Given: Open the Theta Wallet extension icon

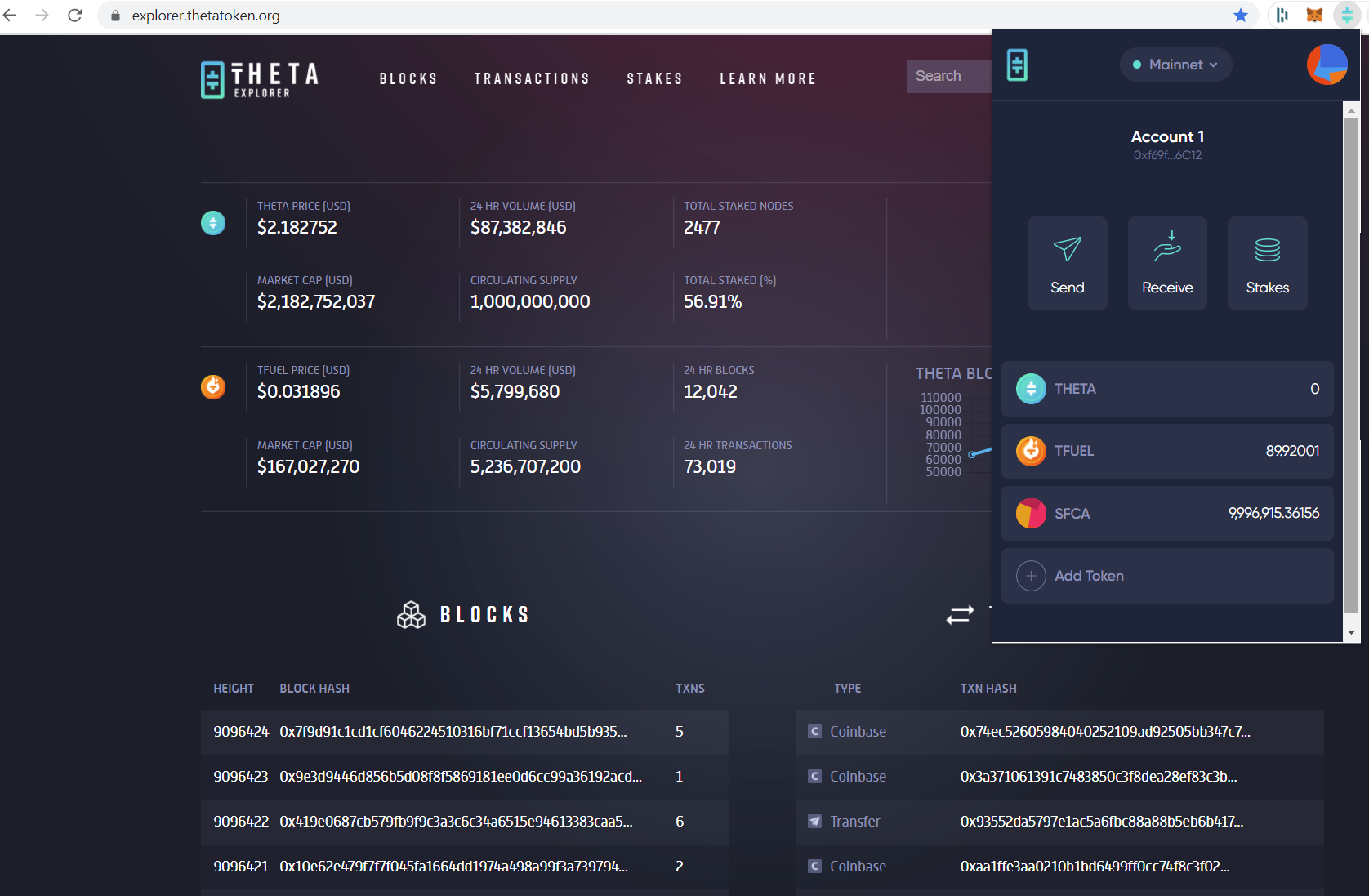Looking at the screenshot, I should click(x=1347, y=16).
